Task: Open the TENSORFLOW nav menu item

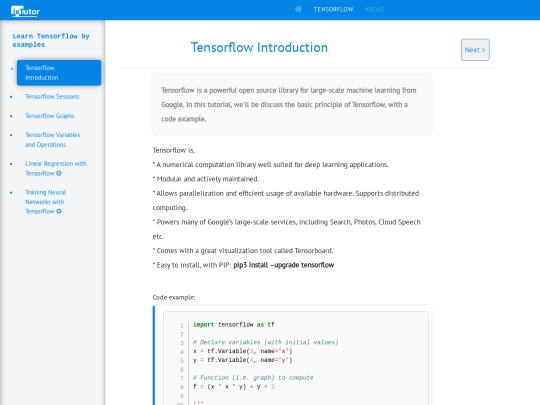Action: click(333, 10)
